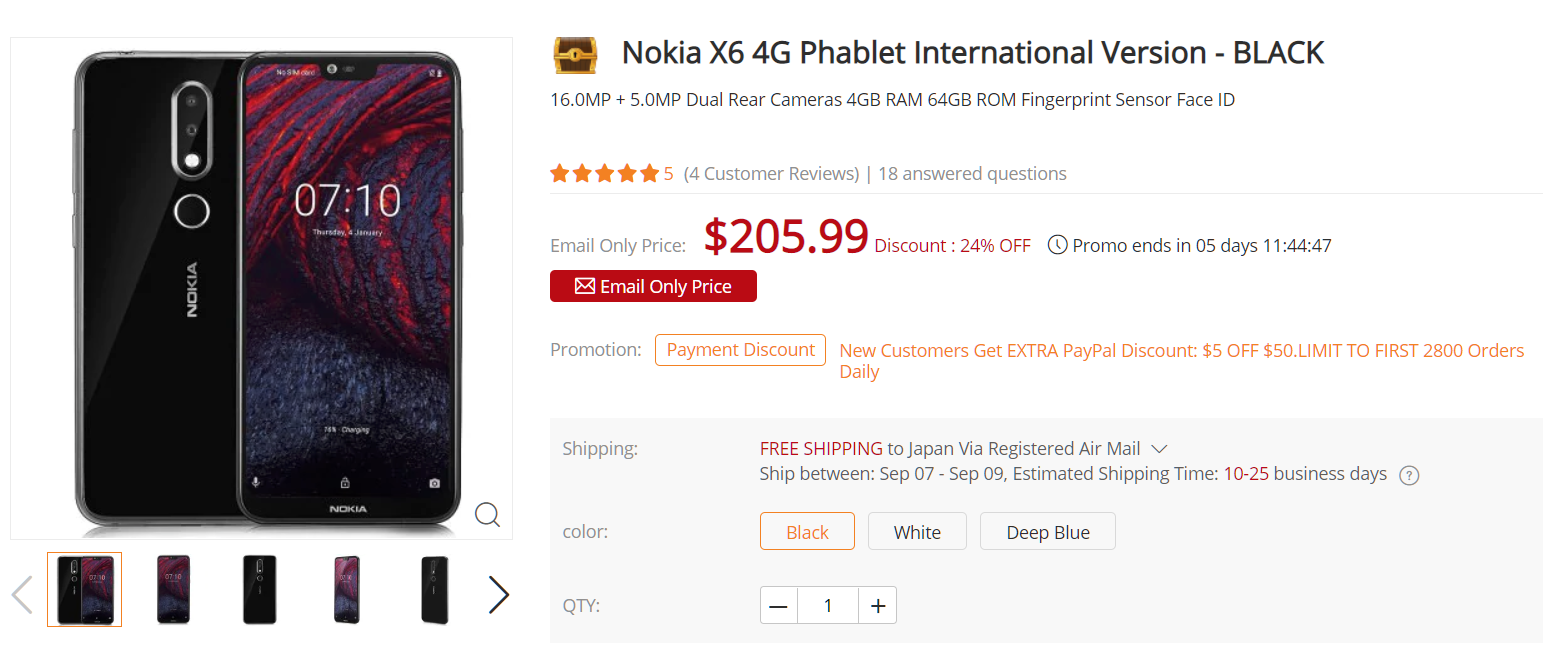This screenshot has width=1546, height=657.
Task: Click the treasure chest icon beside title
Action: (575, 54)
